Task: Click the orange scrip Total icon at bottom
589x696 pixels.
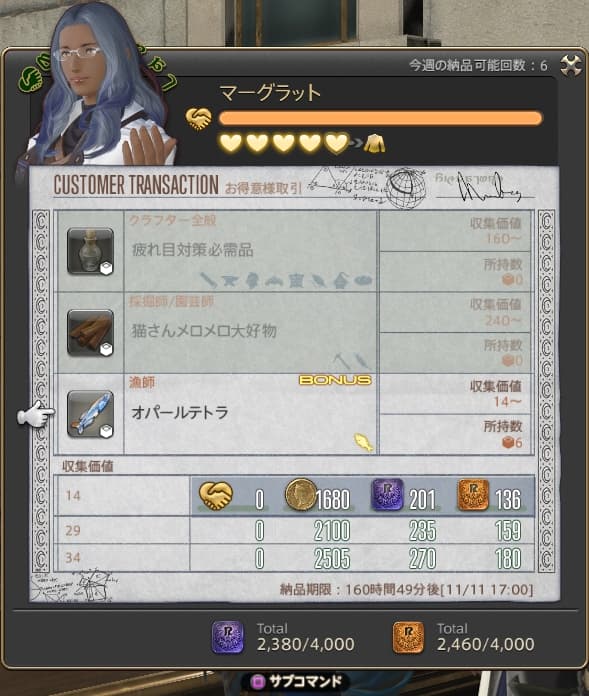Action: (x=408, y=637)
